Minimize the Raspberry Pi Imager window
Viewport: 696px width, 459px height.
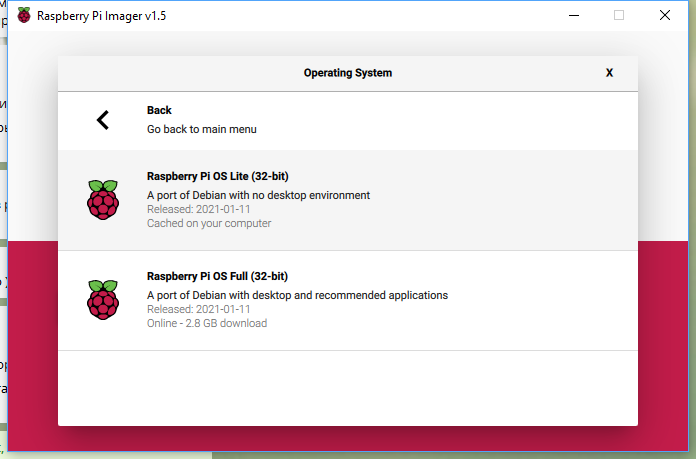pyautogui.click(x=574, y=16)
